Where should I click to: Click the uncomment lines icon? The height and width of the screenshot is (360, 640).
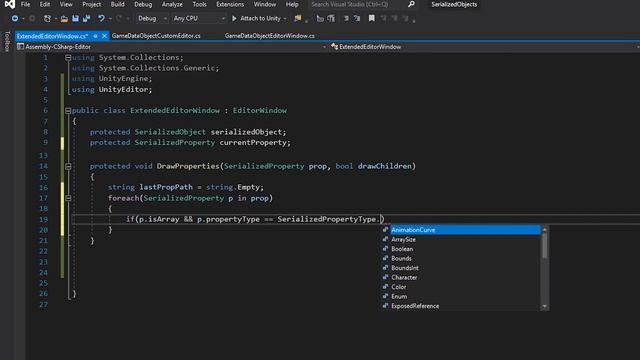tap(357, 18)
